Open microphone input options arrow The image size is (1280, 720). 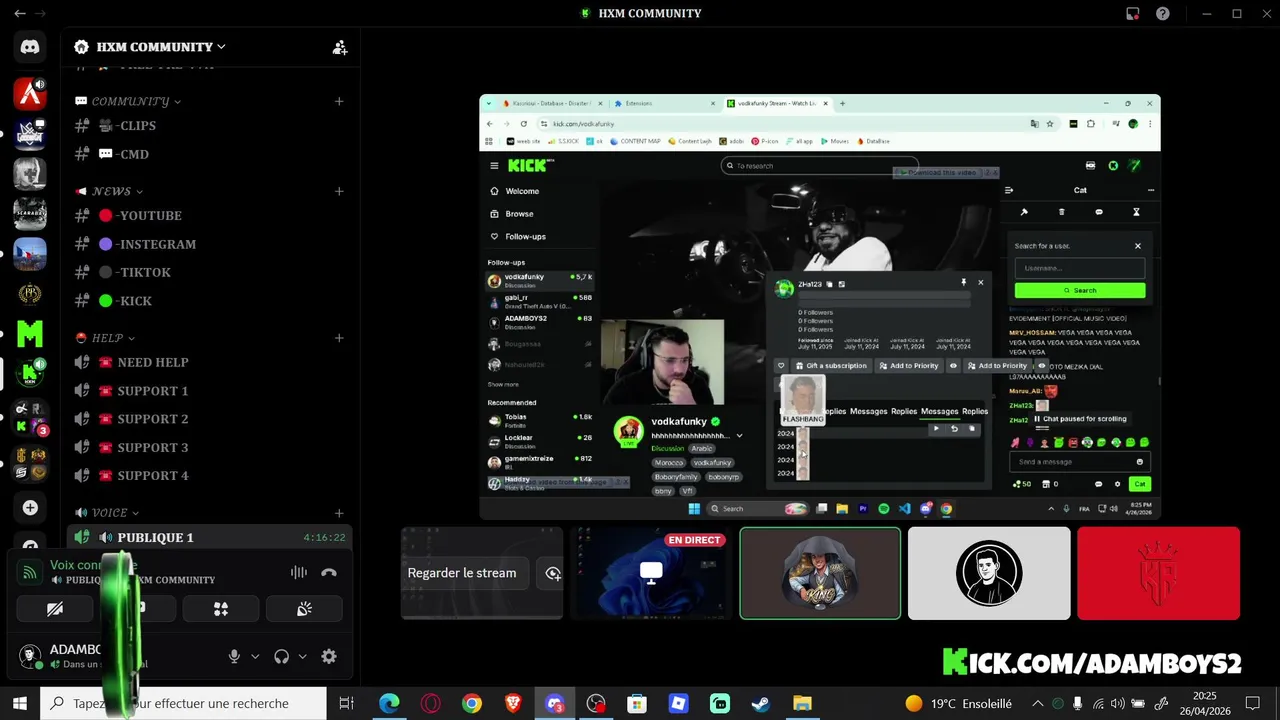click(x=255, y=657)
